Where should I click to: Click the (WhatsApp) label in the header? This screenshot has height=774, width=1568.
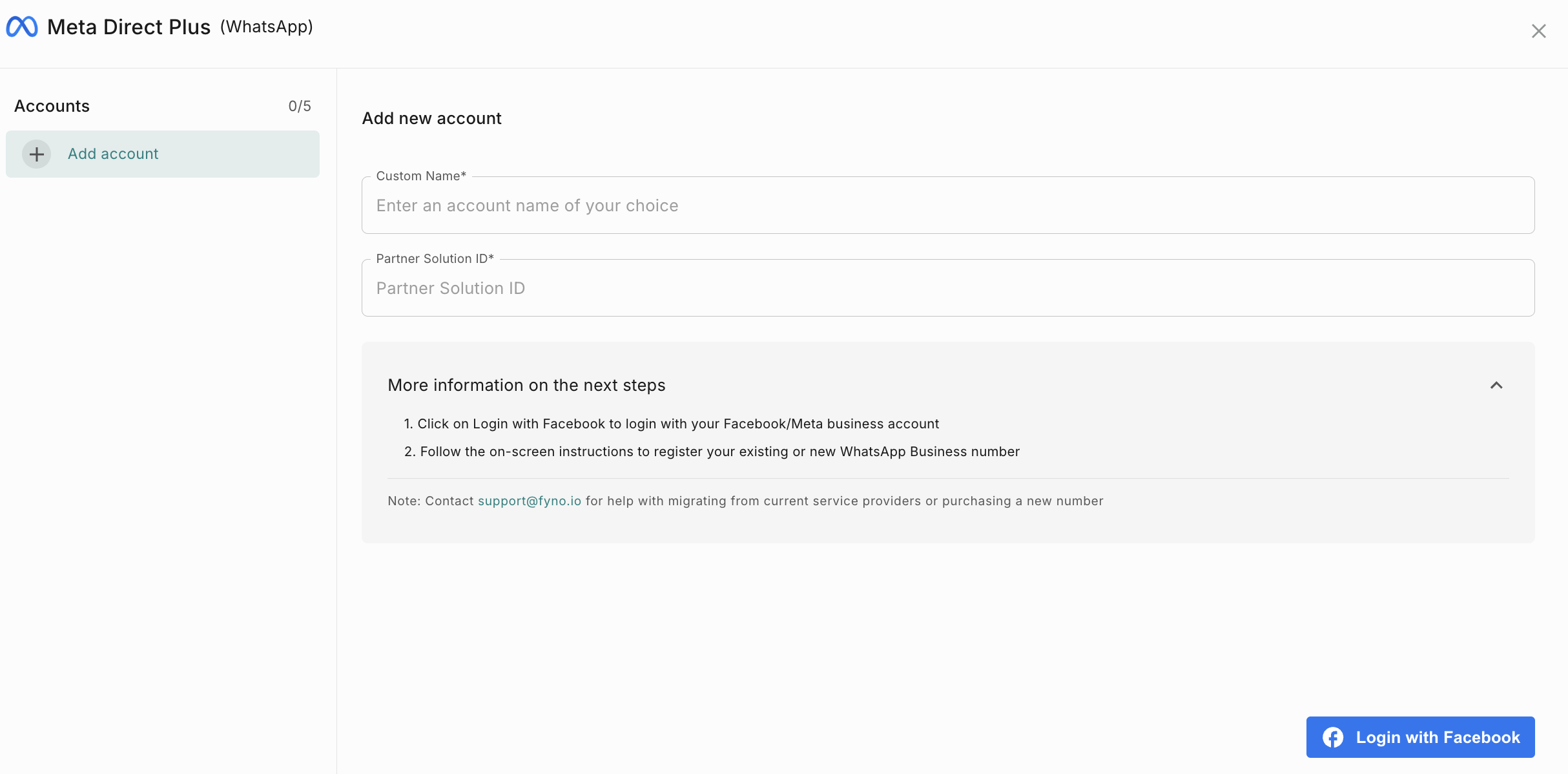pyautogui.click(x=266, y=26)
